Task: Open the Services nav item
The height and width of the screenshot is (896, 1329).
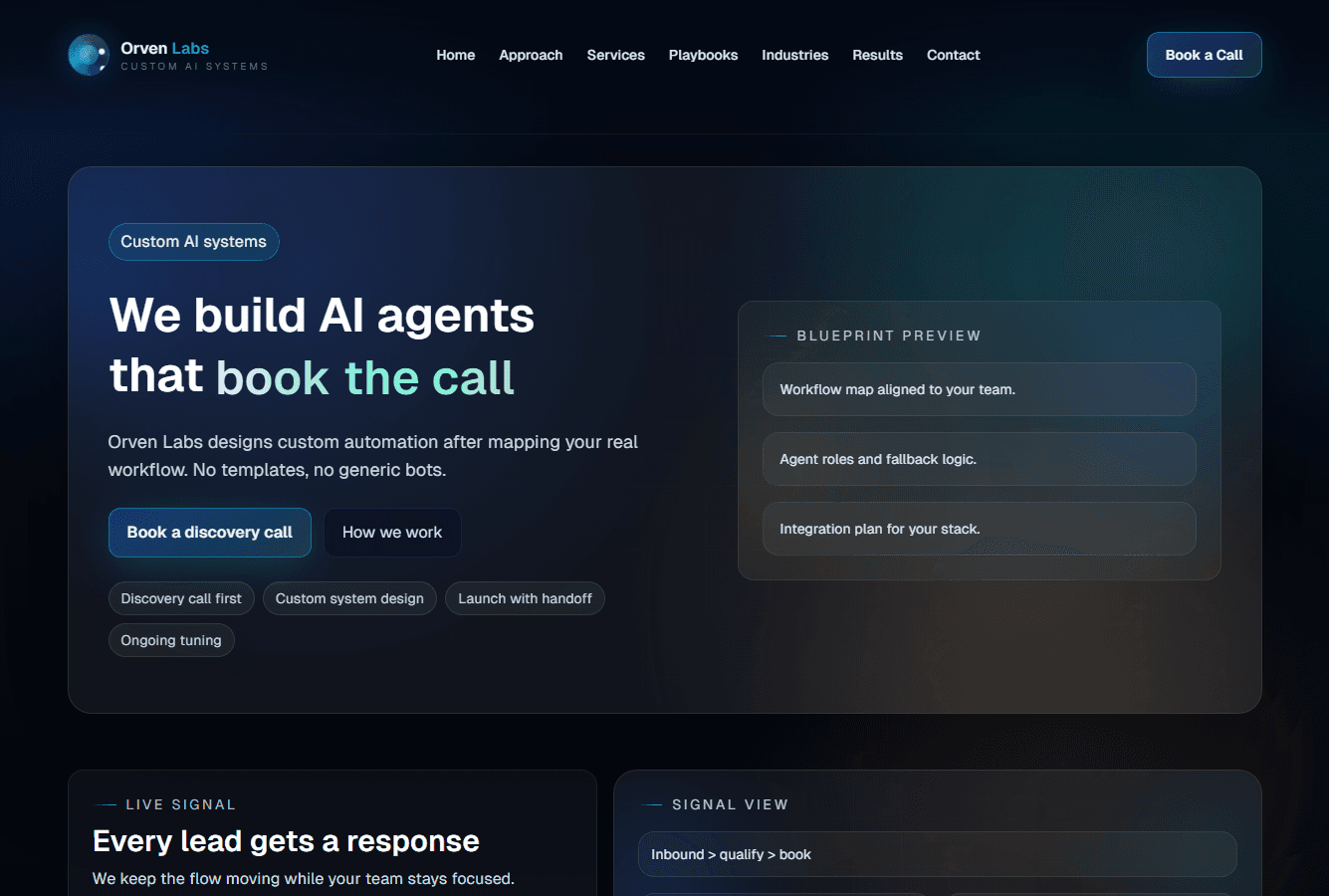Action: coord(615,55)
